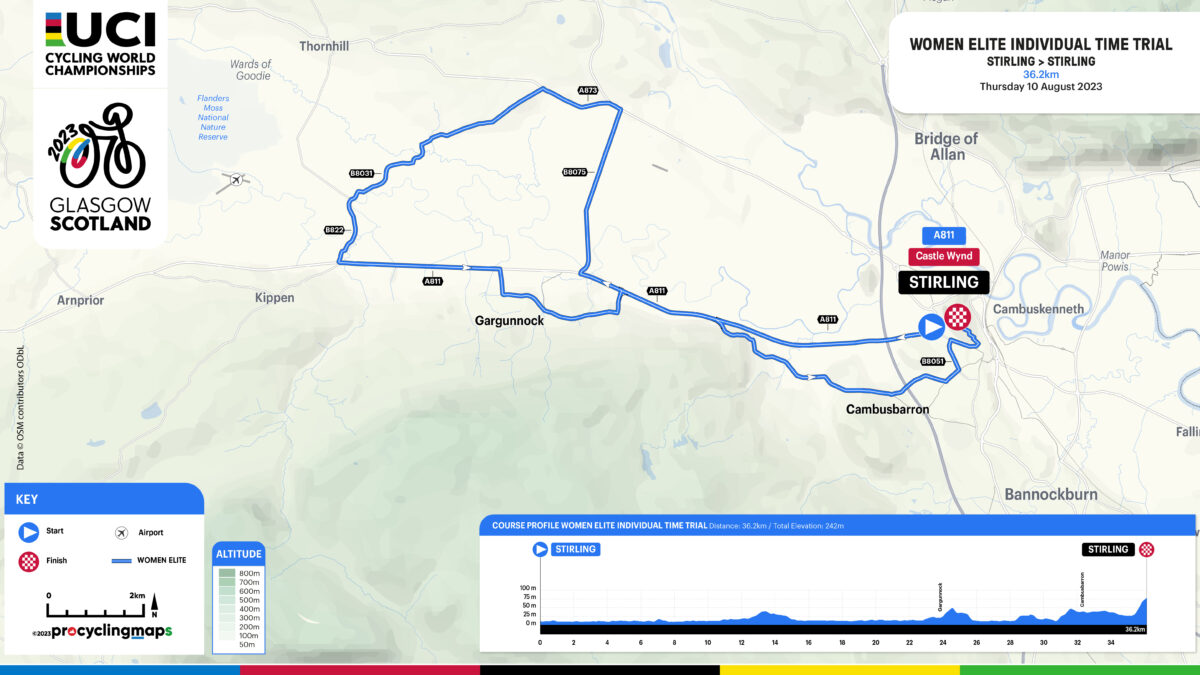This screenshot has width=1200, height=675.
Task: Click the B8031 road label
Action: [x=362, y=173]
